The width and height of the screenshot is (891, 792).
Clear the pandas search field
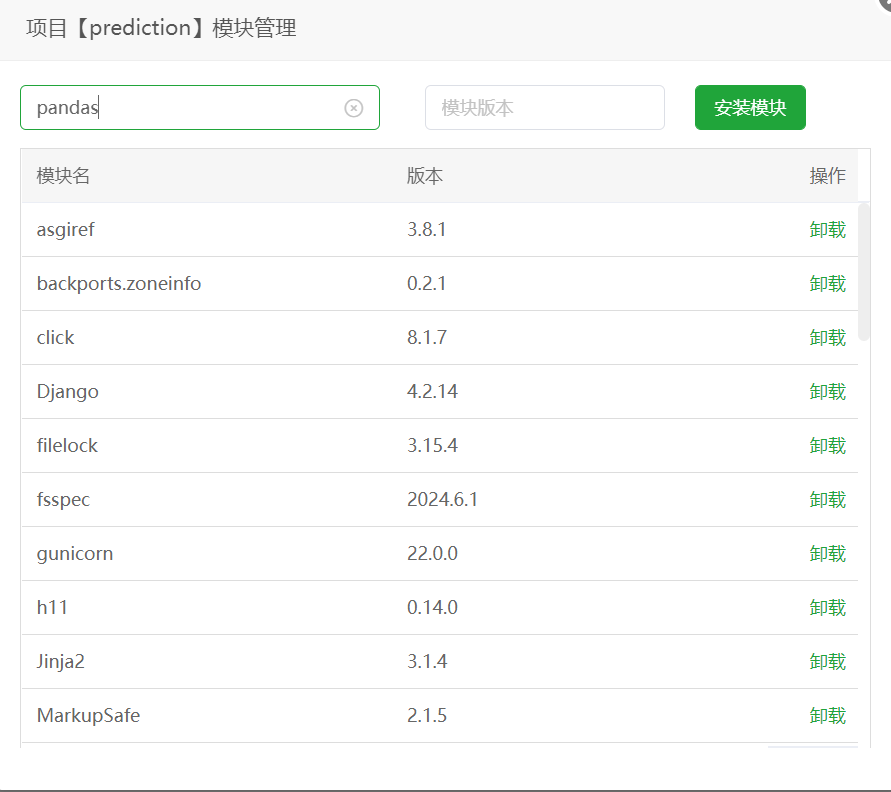click(x=353, y=108)
